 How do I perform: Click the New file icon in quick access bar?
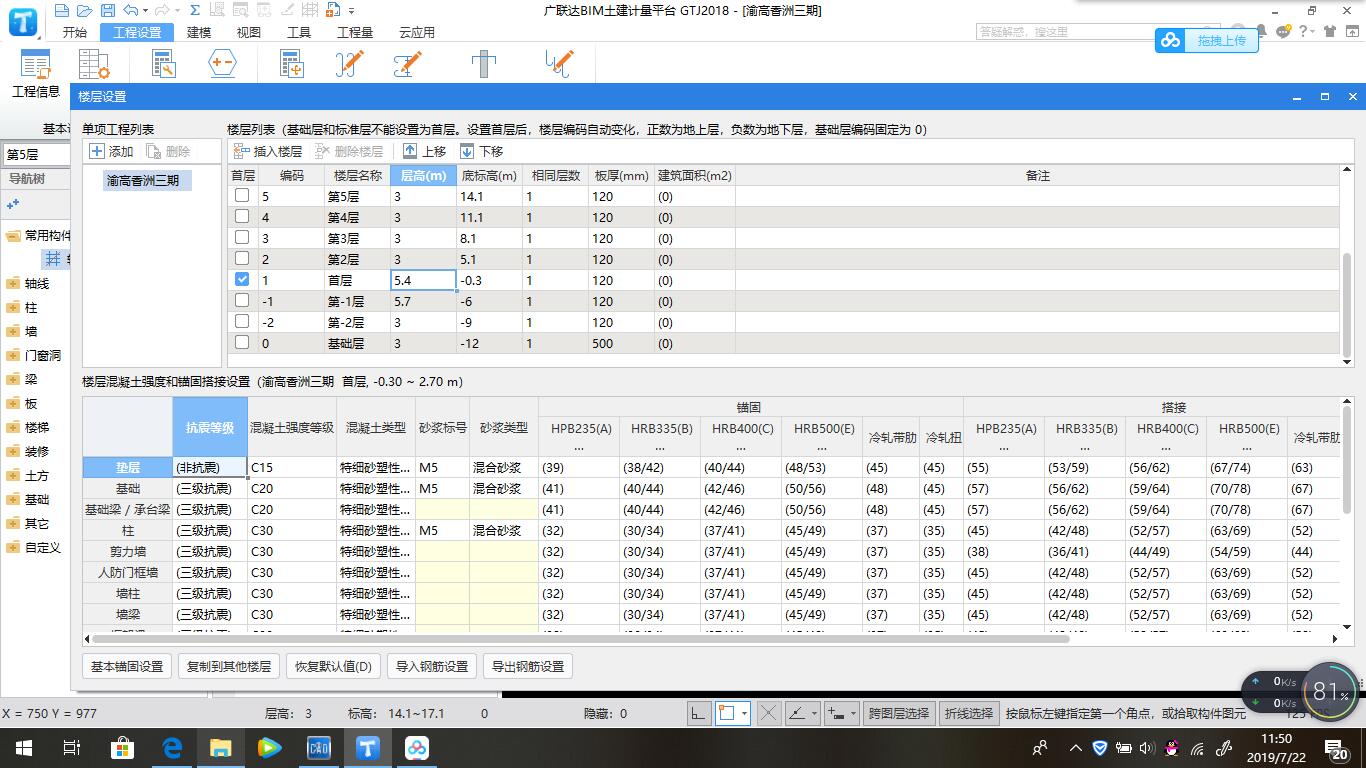62,11
